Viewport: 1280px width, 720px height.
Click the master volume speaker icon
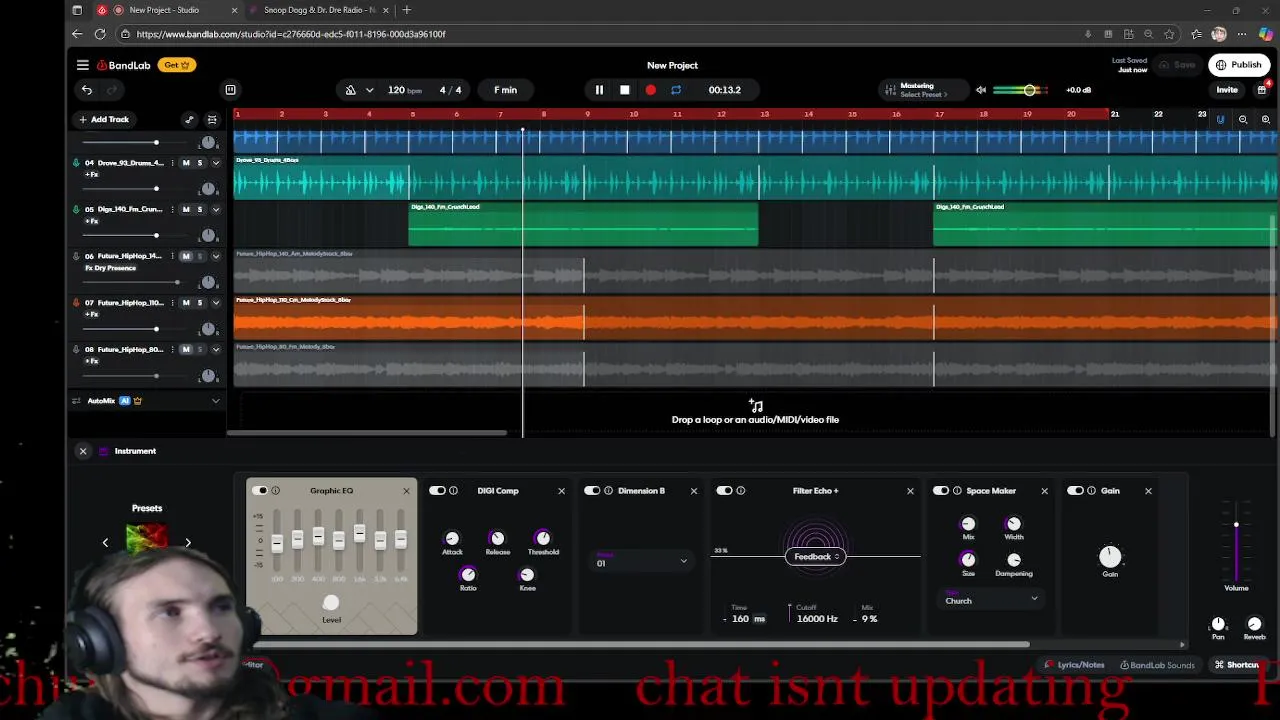(x=981, y=90)
